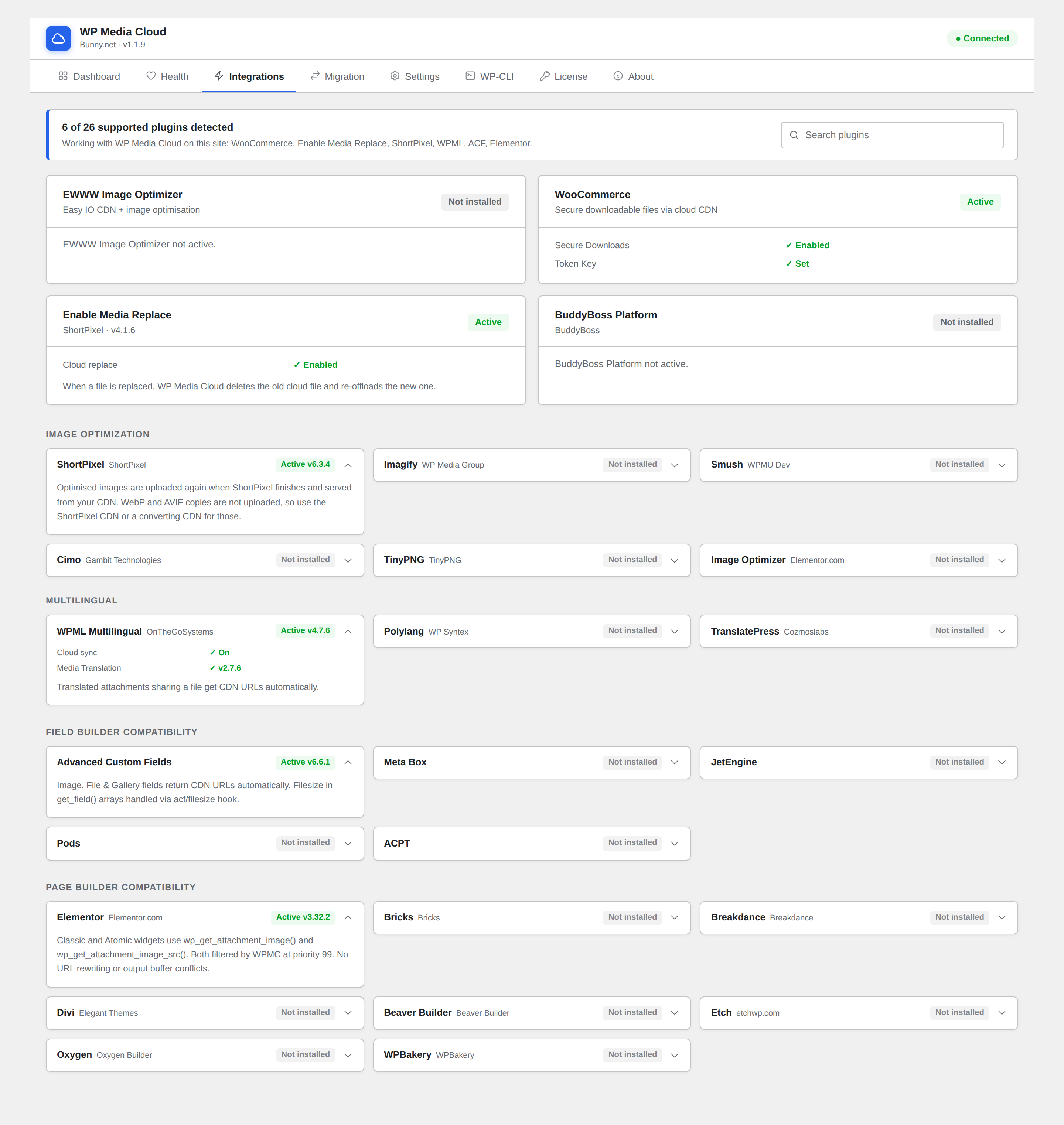Expand the ACPT card

click(x=674, y=843)
